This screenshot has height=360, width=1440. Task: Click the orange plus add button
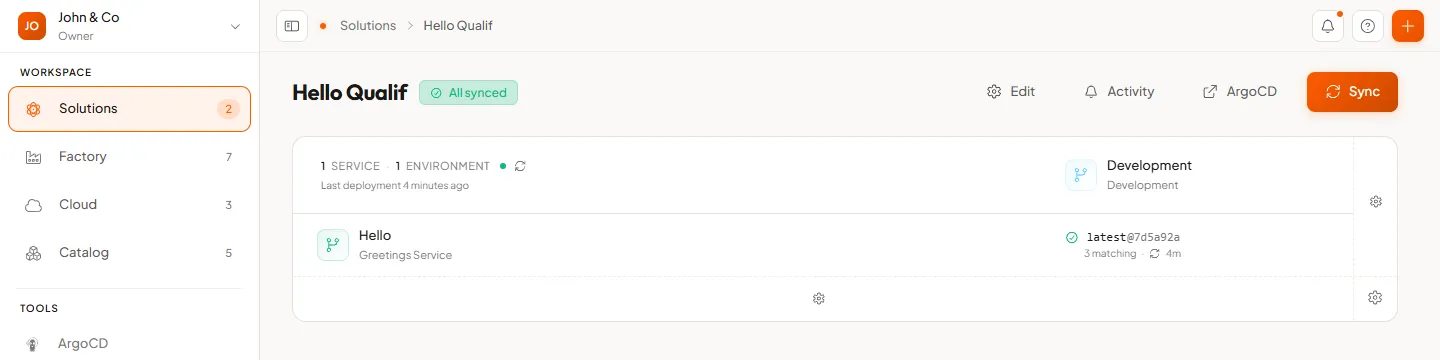pos(1408,26)
